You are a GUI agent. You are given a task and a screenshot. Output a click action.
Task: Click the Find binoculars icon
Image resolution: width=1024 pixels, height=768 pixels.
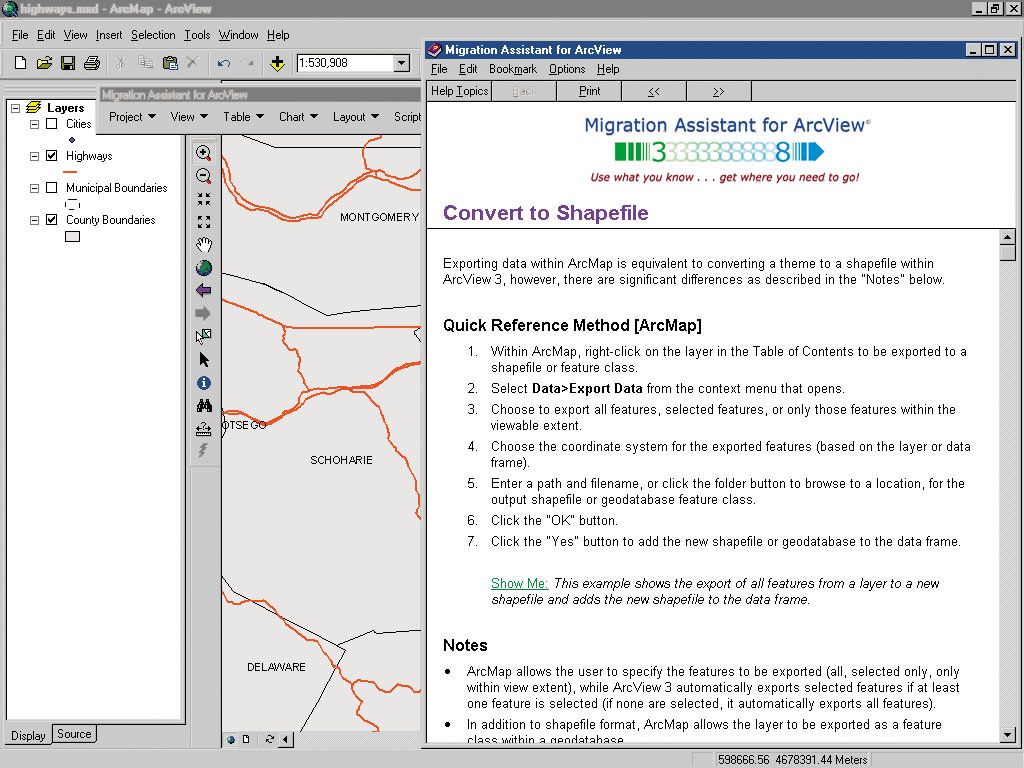204,406
